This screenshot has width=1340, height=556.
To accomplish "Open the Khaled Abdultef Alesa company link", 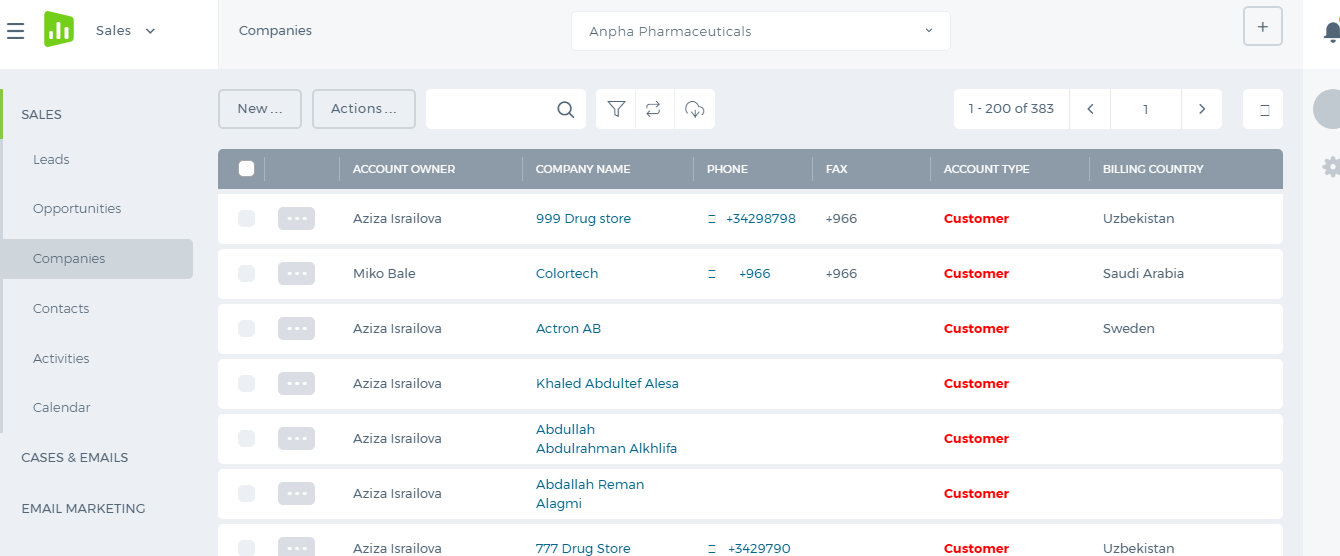I will pyautogui.click(x=607, y=383).
